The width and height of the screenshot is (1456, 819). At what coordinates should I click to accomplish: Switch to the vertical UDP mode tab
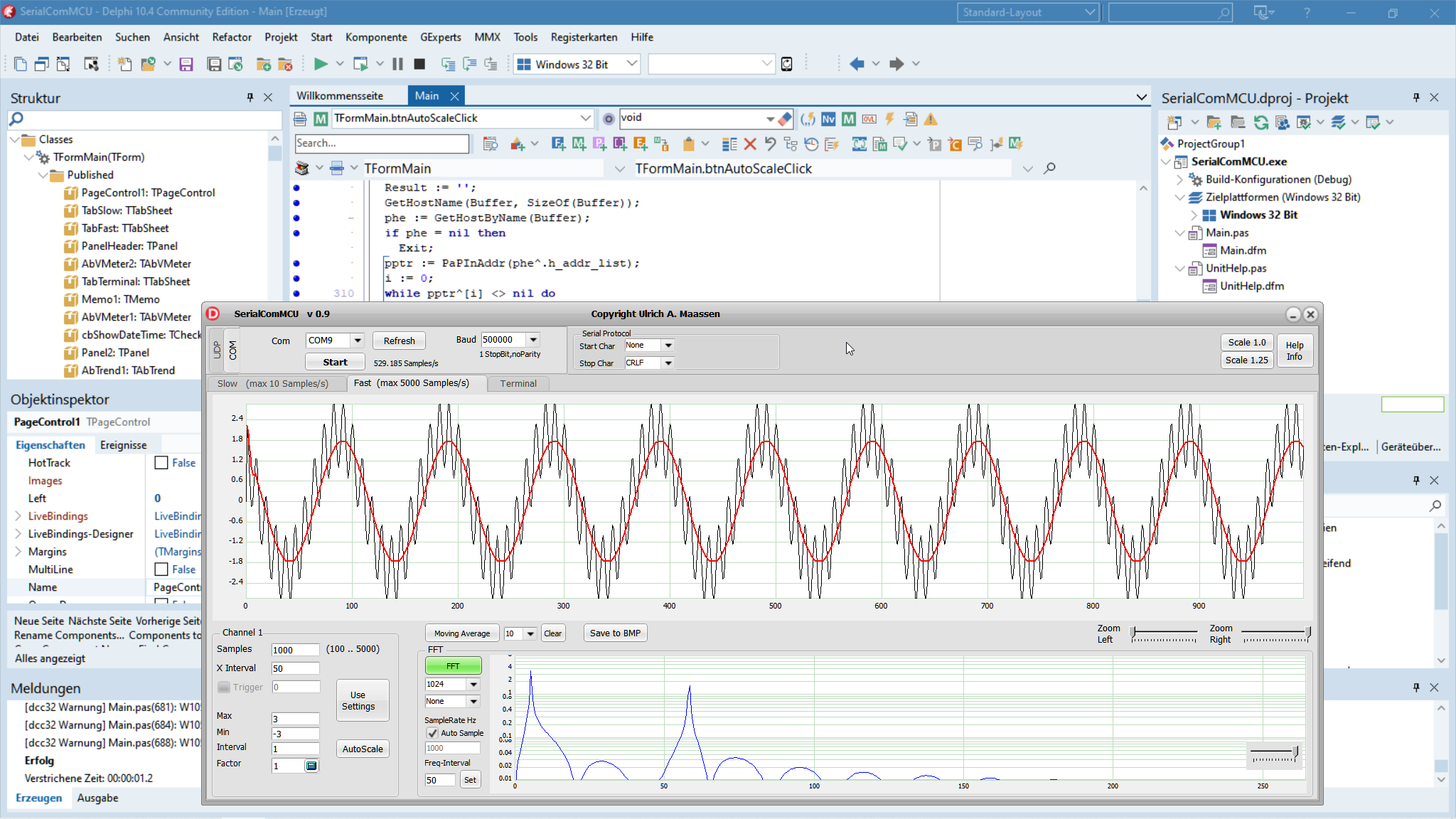217,349
